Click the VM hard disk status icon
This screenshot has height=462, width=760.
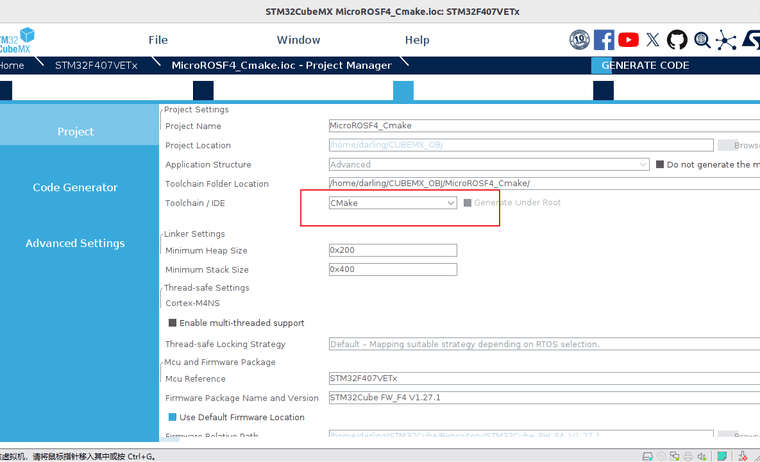click(x=647, y=456)
